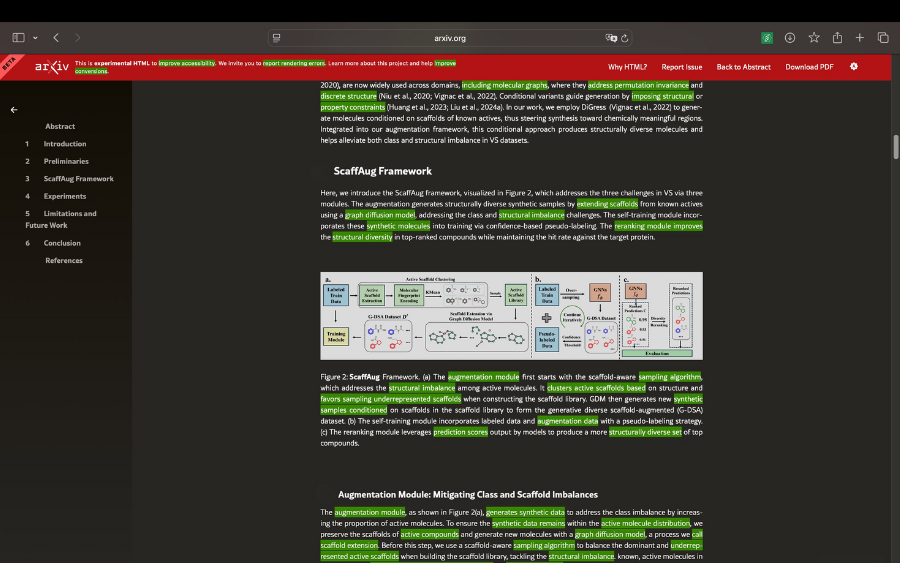Click the arXiv logo in the red banner

pos(52,67)
